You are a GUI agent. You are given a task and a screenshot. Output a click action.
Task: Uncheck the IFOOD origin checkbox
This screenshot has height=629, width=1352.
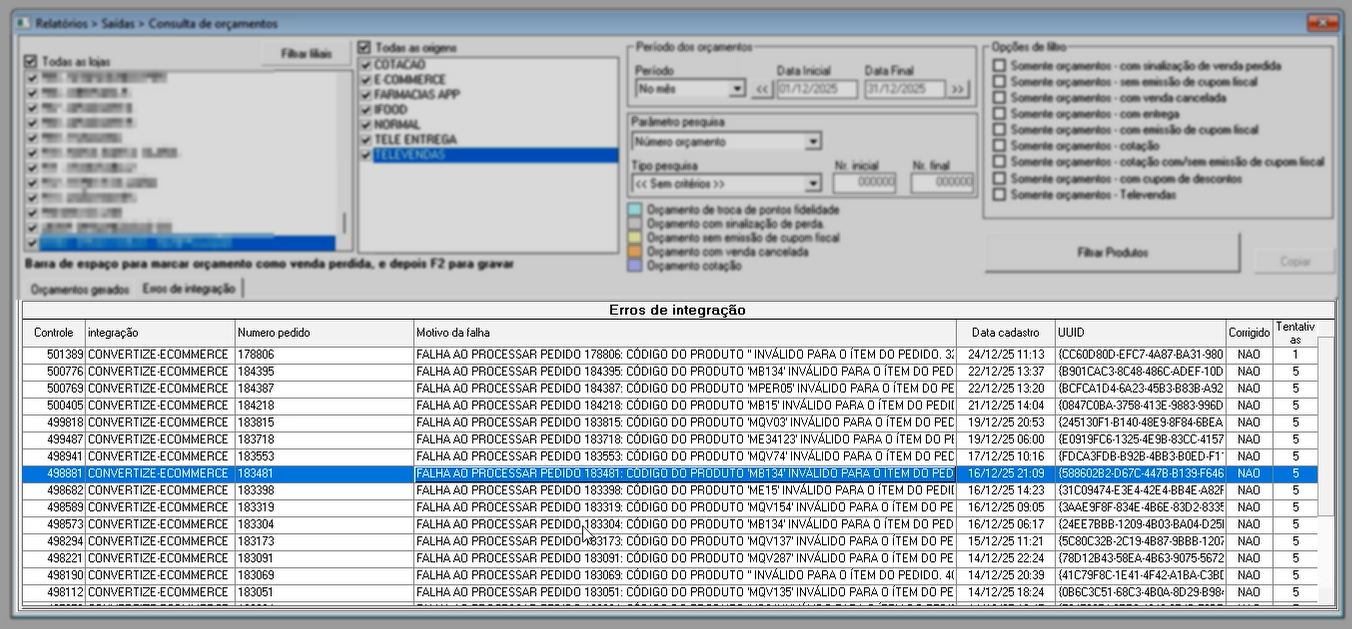pos(367,109)
